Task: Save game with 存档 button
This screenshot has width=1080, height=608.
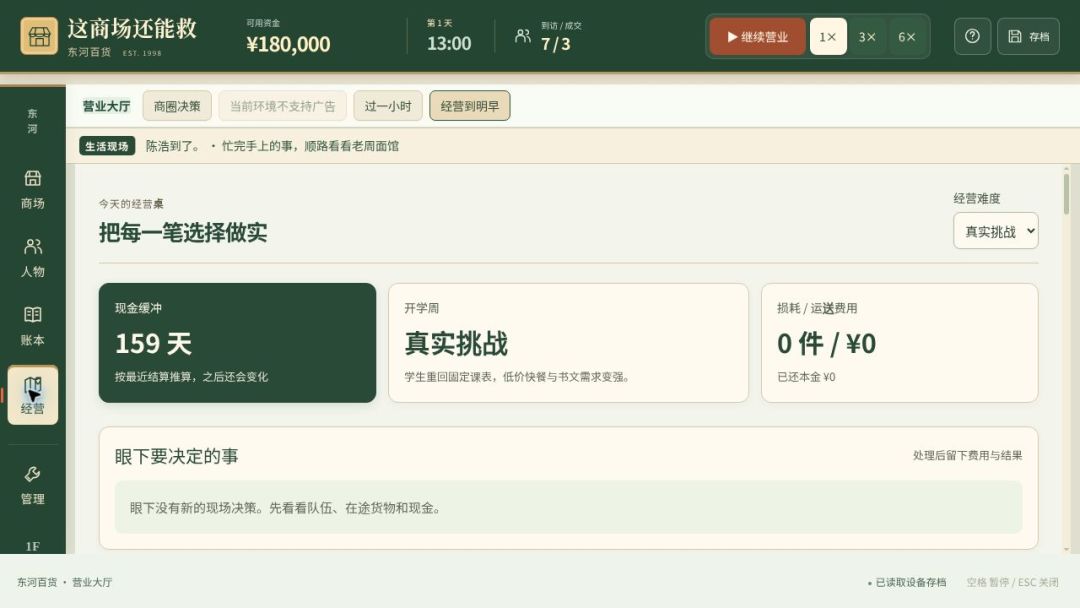Action: [x=1028, y=36]
